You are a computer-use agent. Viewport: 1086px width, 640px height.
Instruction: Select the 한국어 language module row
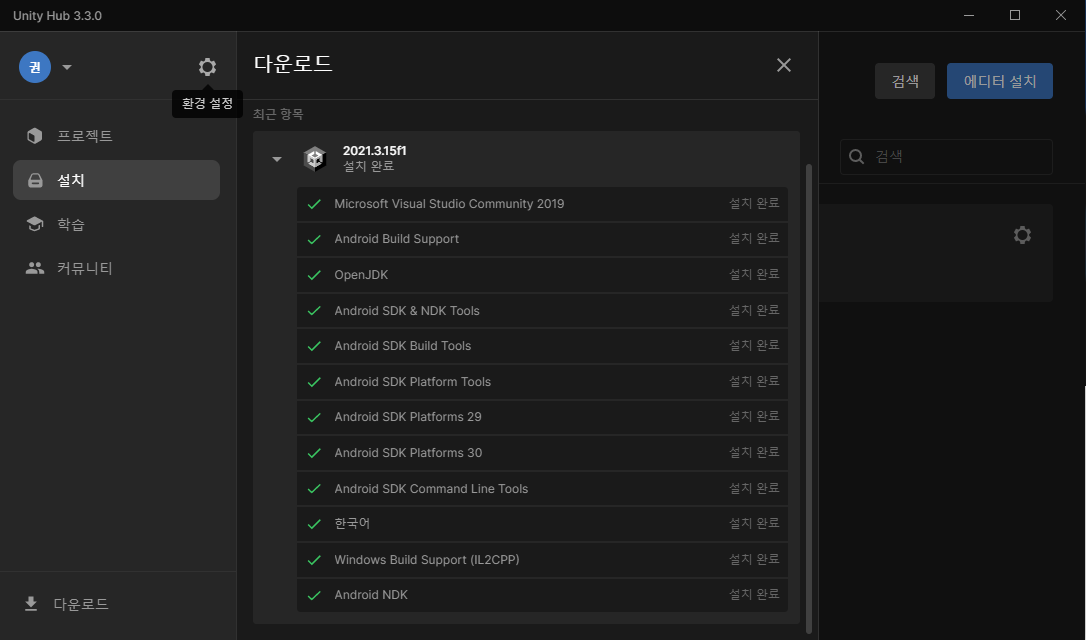pyautogui.click(x=542, y=524)
